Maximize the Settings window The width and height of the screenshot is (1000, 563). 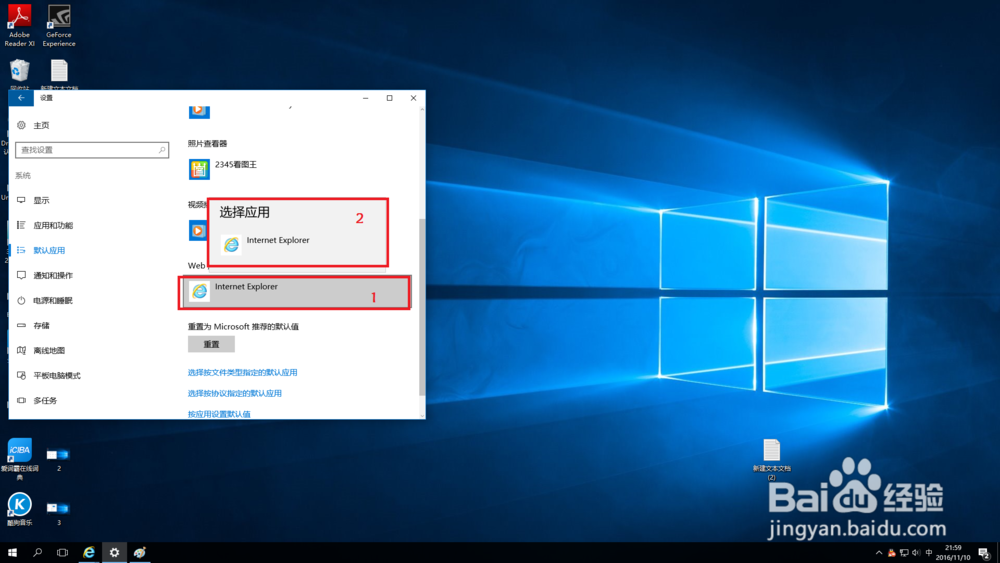(390, 98)
